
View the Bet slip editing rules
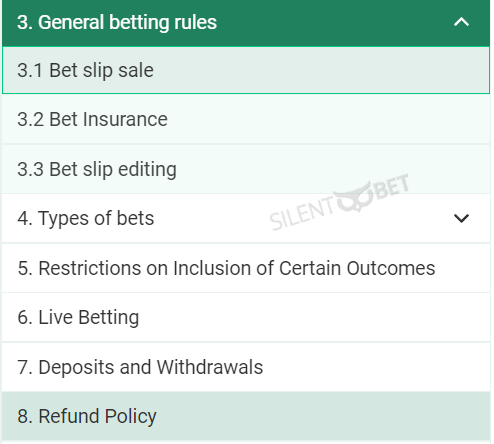[x=246, y=169]
